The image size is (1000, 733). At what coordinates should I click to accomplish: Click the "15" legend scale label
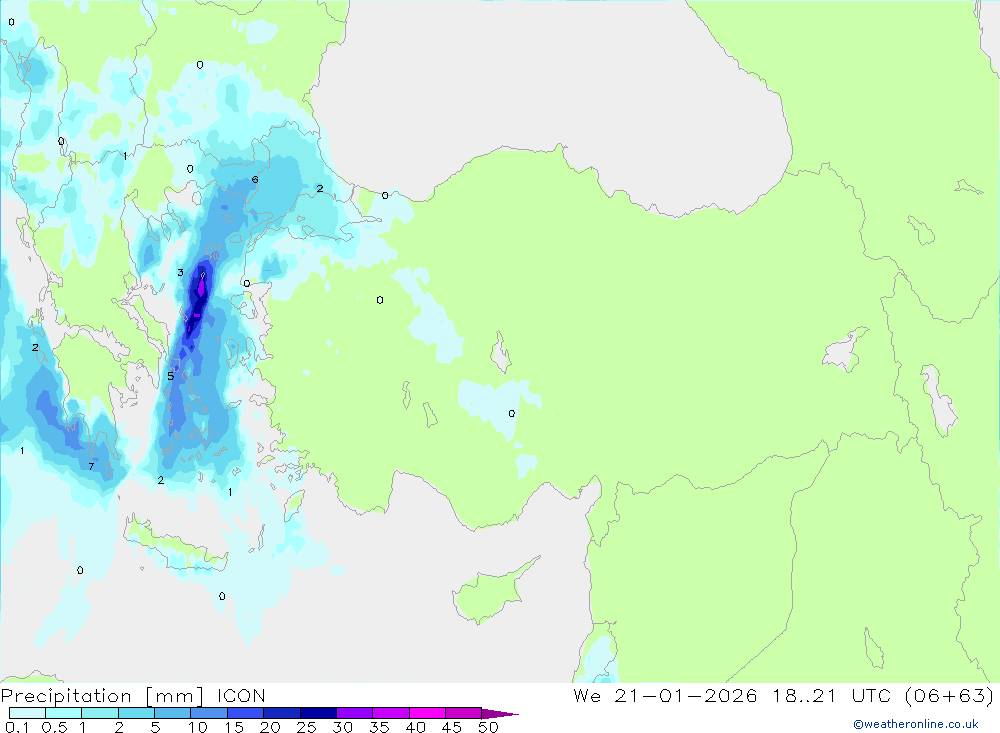[234, 727]
